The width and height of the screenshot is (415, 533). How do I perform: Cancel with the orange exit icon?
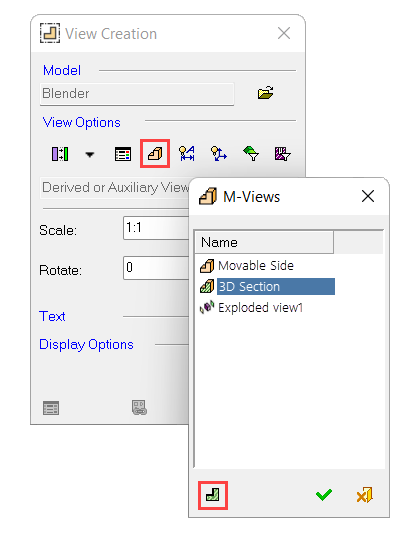click(x=365, y=495)
